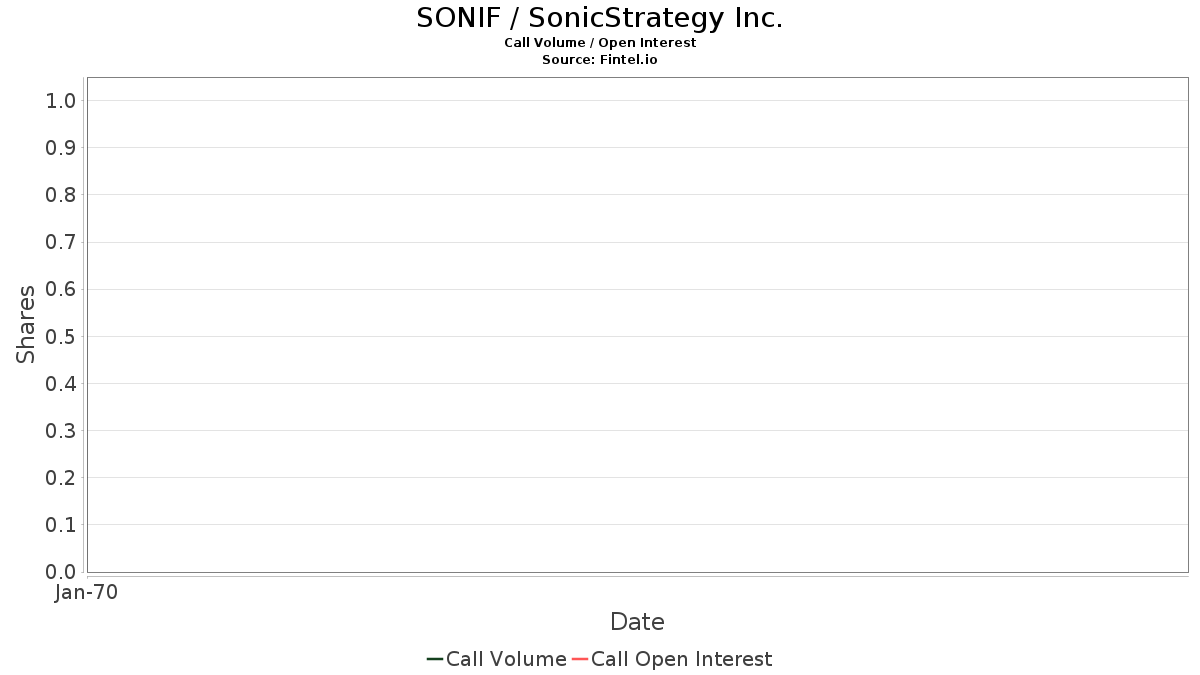Select the 0.5 y-axis tick label

point(61,336)
